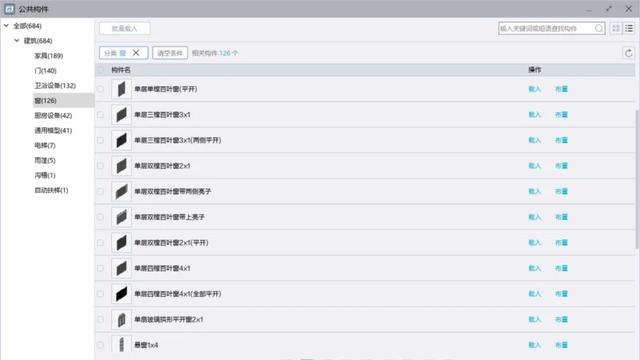
Task: Click thumbnail of 单层四樘百叶窗4x1(全部平开)
Action: tap(121, 294)
